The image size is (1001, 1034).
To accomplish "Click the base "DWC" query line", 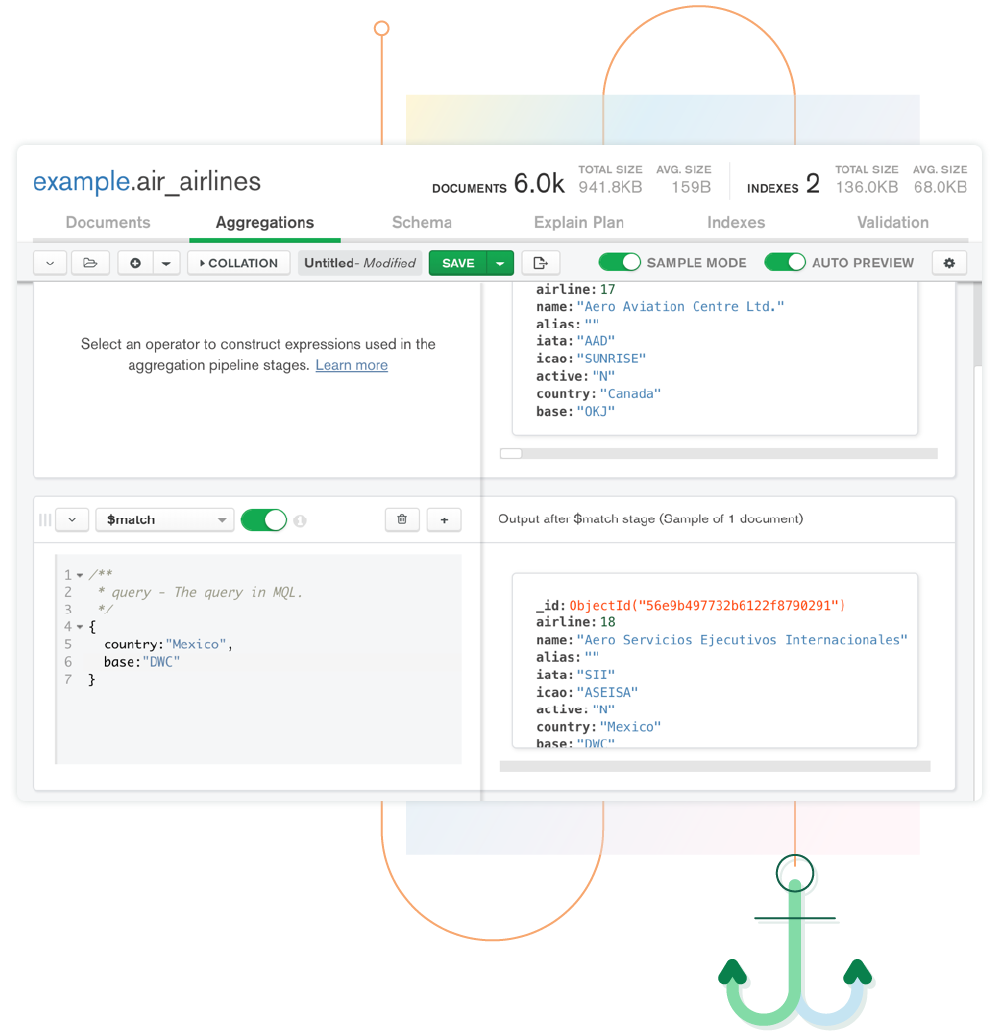I will tap(142, 662).
